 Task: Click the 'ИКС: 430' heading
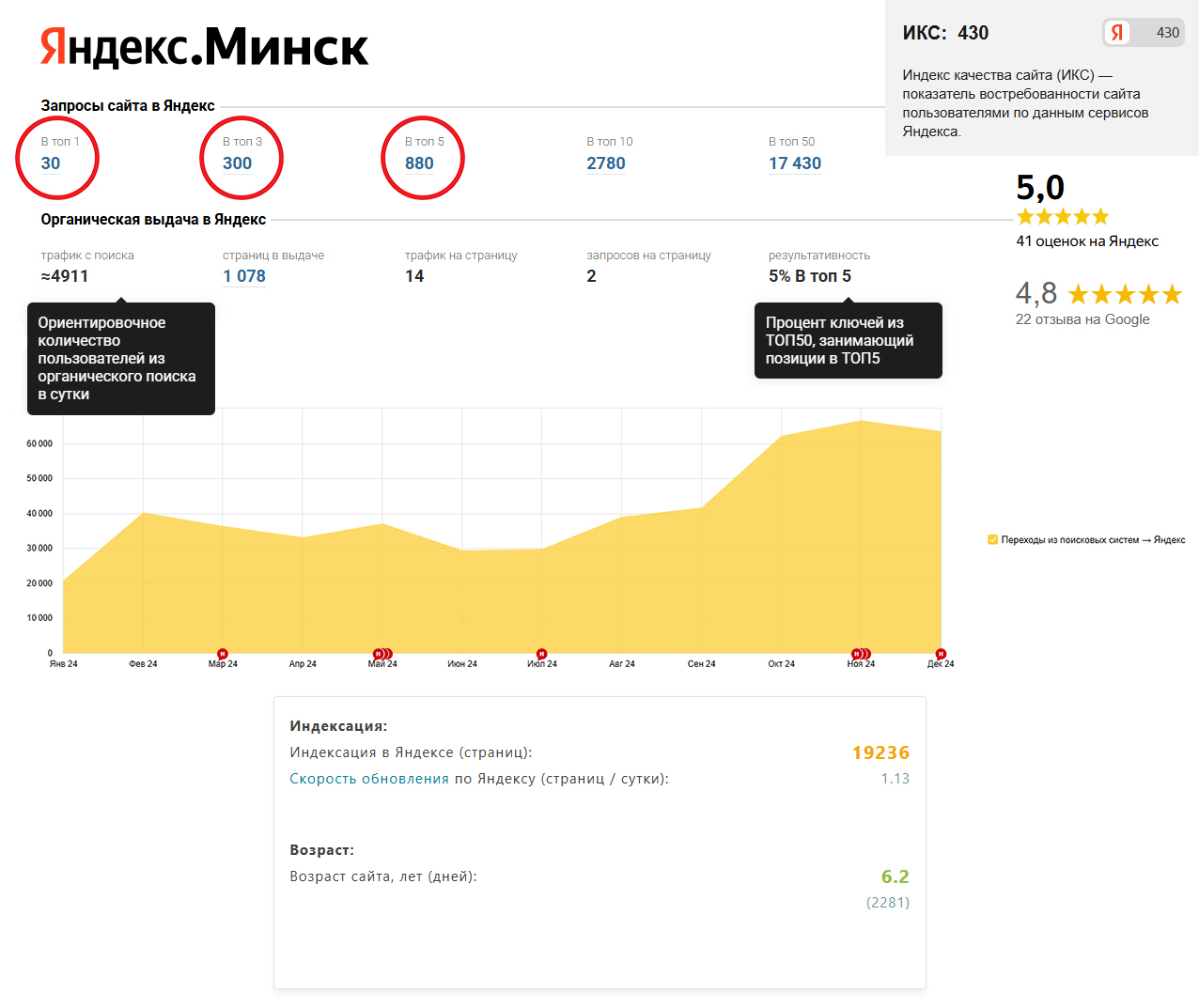point(945,33)
